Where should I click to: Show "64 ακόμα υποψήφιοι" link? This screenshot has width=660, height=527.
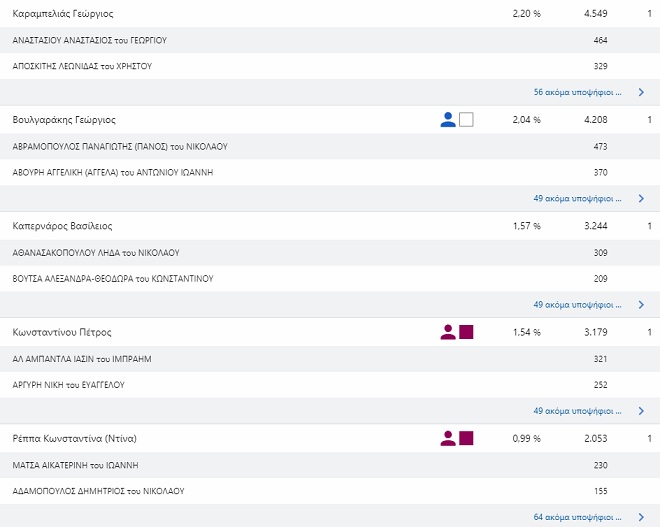577,517
